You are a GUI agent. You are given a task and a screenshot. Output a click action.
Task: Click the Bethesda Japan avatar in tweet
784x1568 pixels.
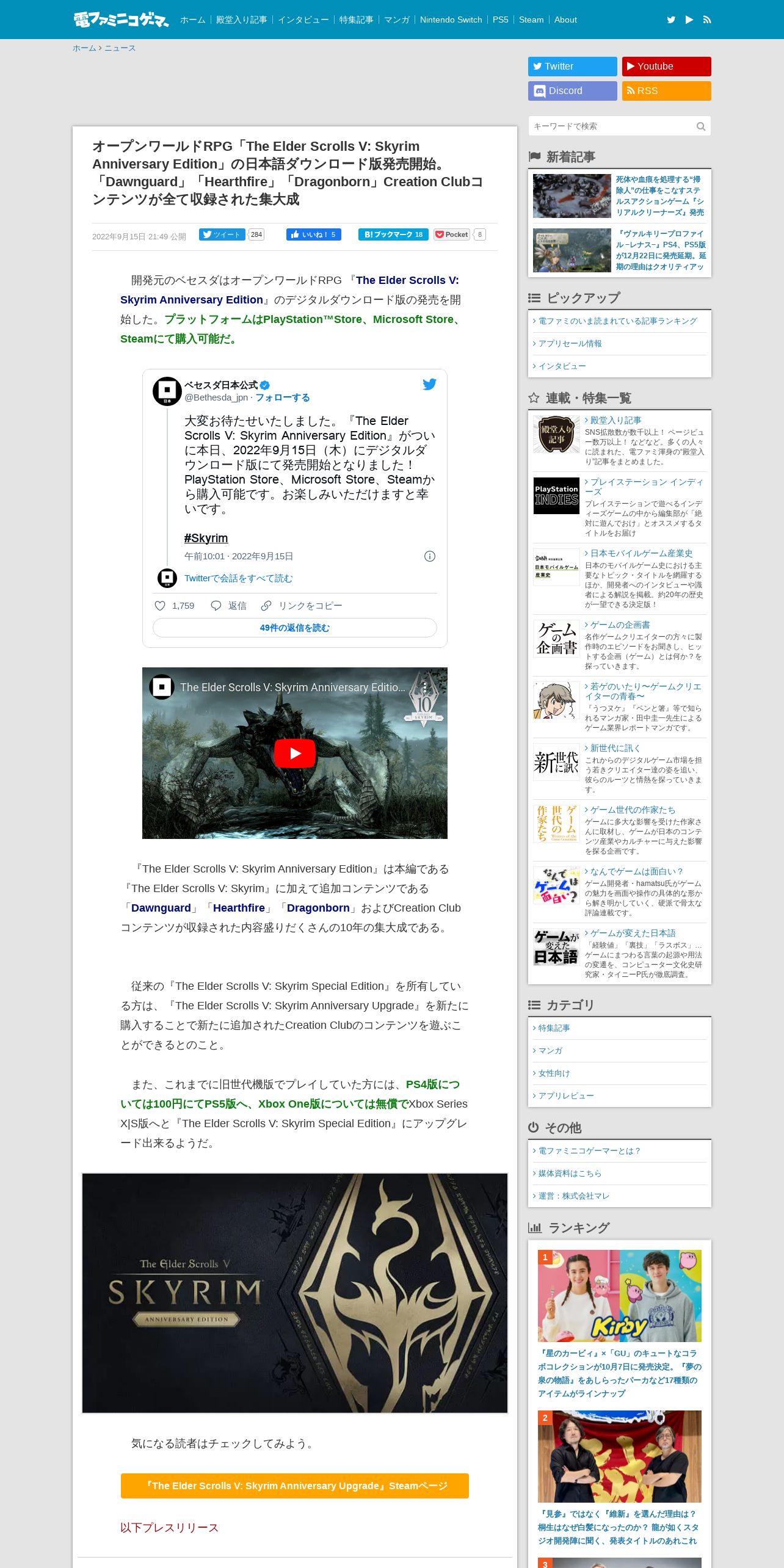tap(167, 391)
